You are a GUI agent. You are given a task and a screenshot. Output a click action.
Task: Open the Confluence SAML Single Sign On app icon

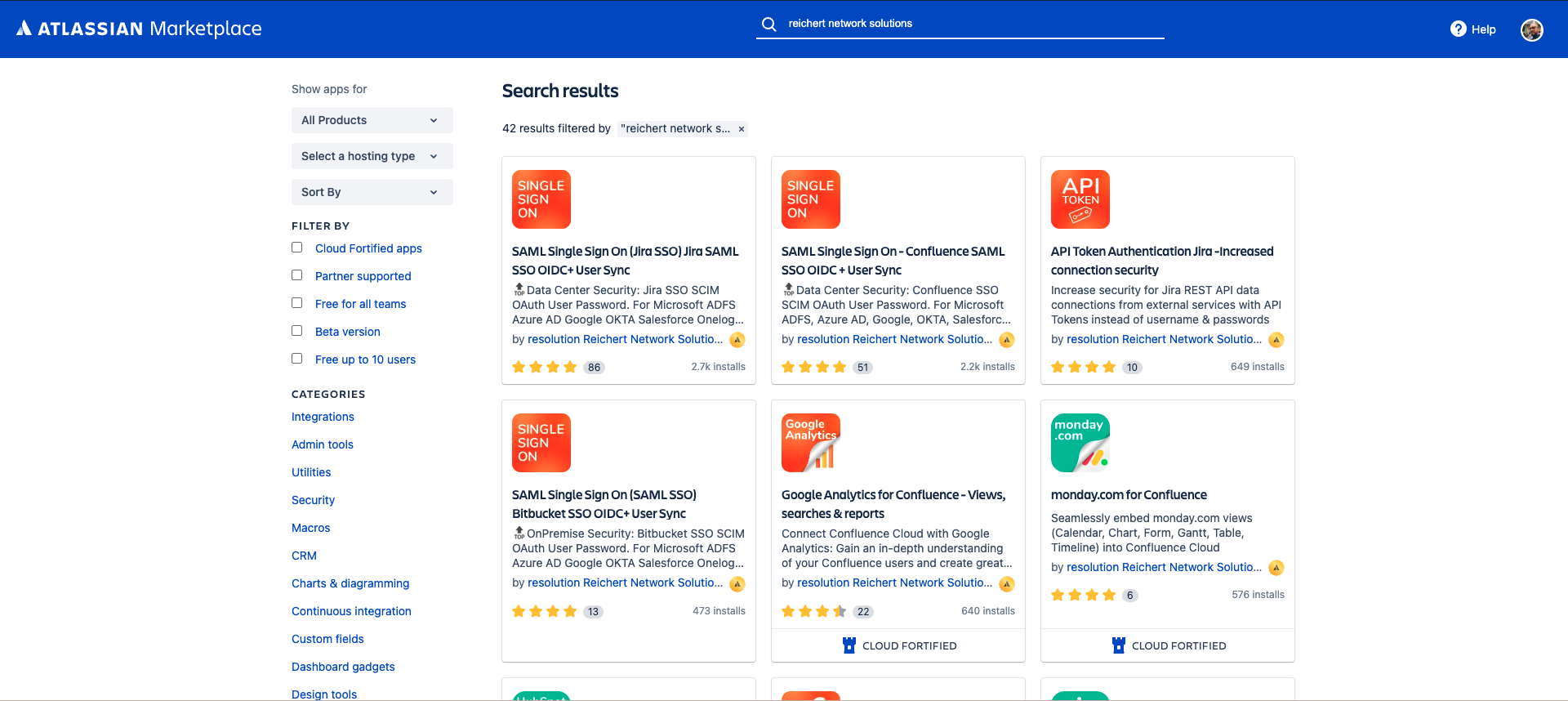click(811, 199)
